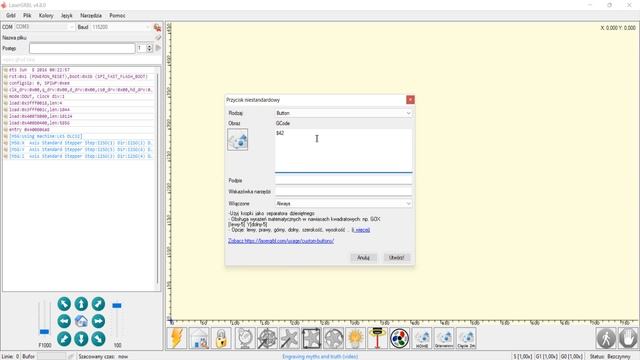640x360 pixels.
Task: Open the Baud rate dropdown
Action: [121, 27]
